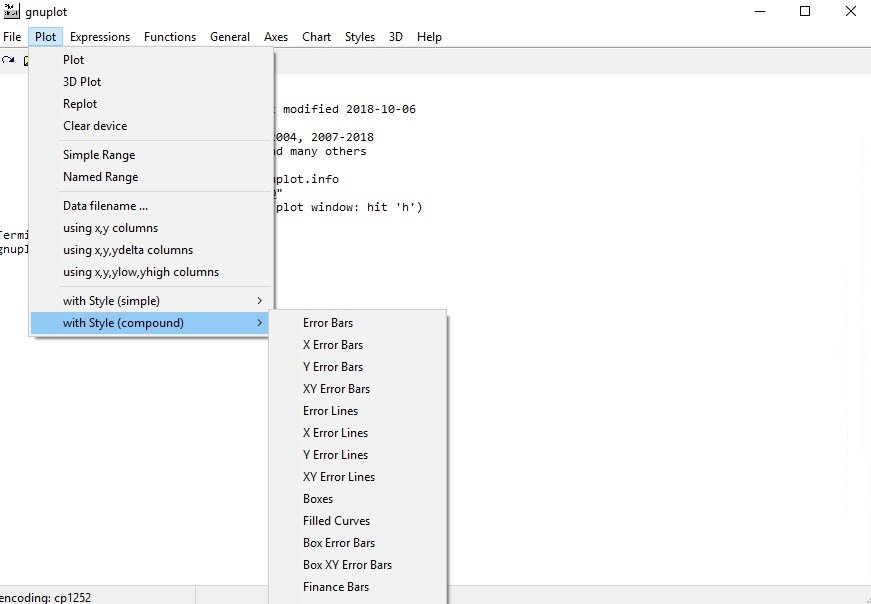Select X Error Lines style
This screenshot has height=604, width=871.
click(357, 433)
